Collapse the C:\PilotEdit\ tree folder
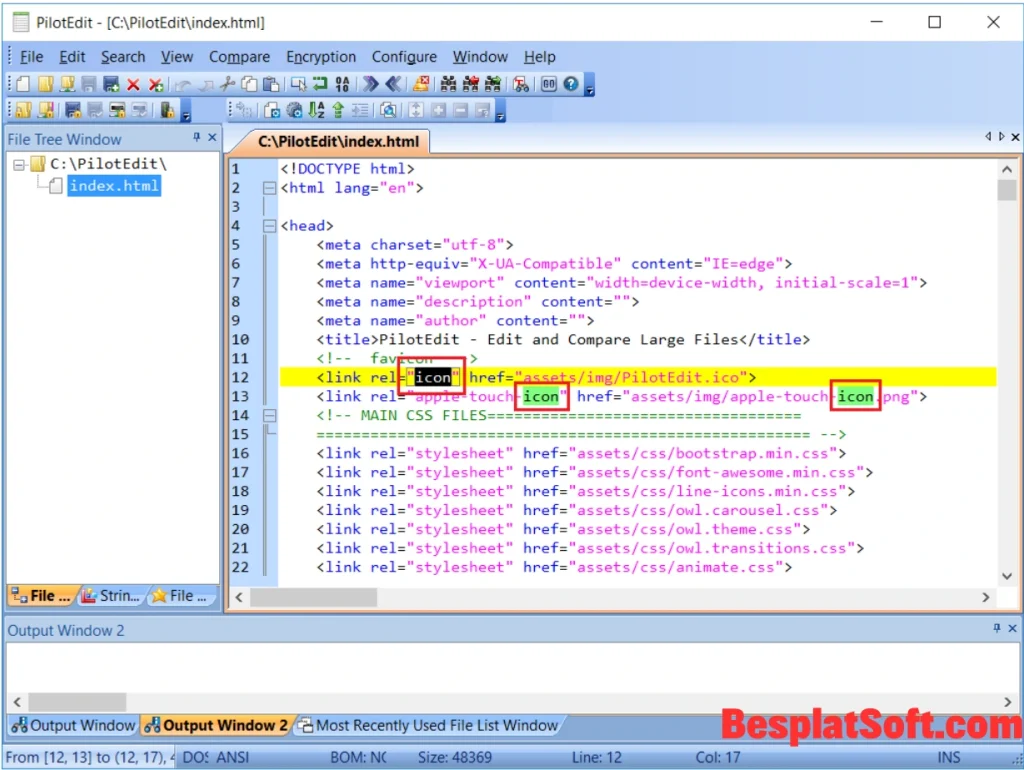1024x770 pixels. pos(19,164)
